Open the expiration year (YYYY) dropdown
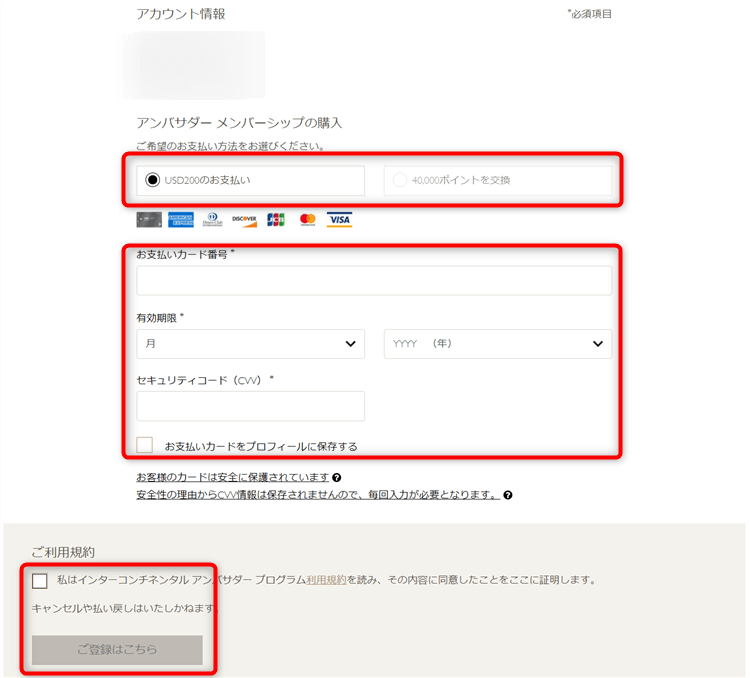 point(497,343)
